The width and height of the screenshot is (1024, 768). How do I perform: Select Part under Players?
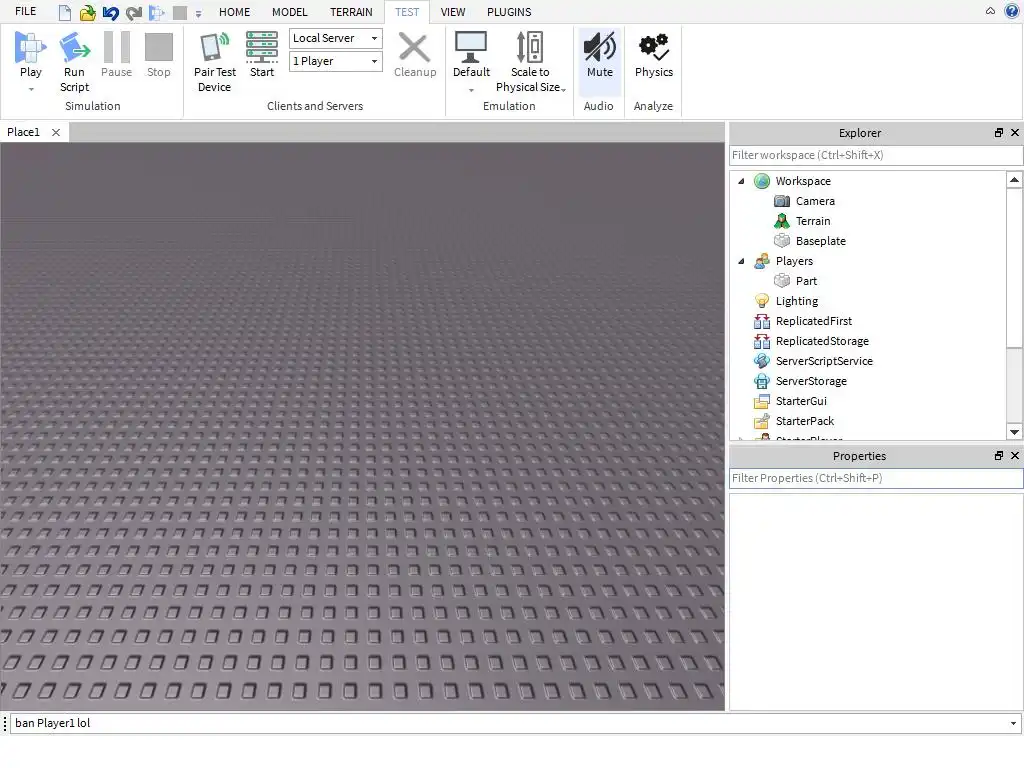click(x=806, y=281)
